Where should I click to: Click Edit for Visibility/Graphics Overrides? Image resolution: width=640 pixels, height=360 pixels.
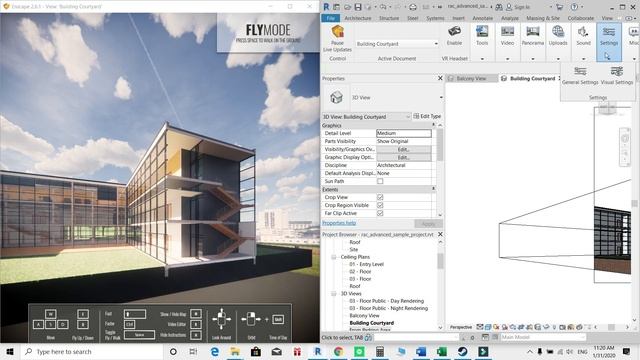click(x=403, y=149)
